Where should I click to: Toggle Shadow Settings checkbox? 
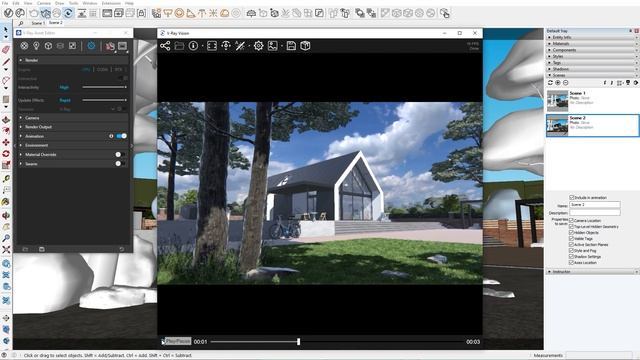tap(571, 257)
